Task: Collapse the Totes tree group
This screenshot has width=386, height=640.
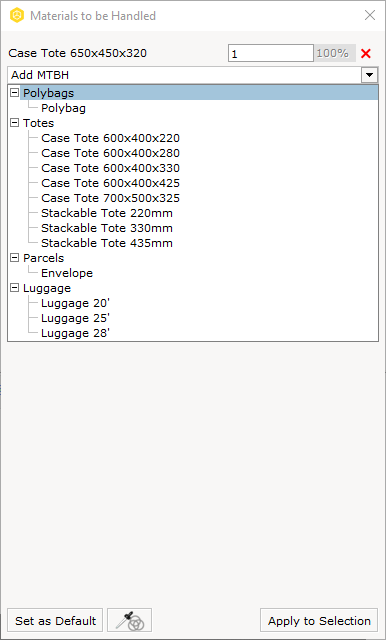Action: [14, 123]
